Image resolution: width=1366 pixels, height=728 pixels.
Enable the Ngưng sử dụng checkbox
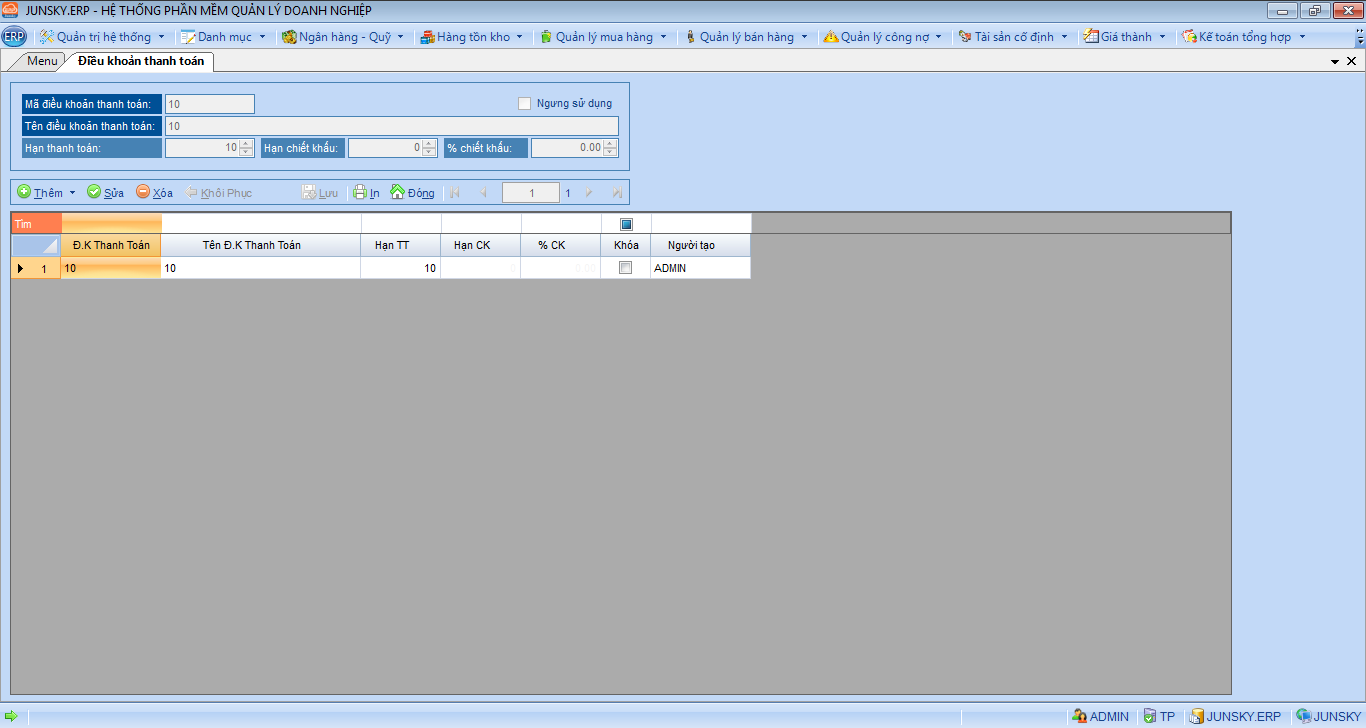pos(524,103)
